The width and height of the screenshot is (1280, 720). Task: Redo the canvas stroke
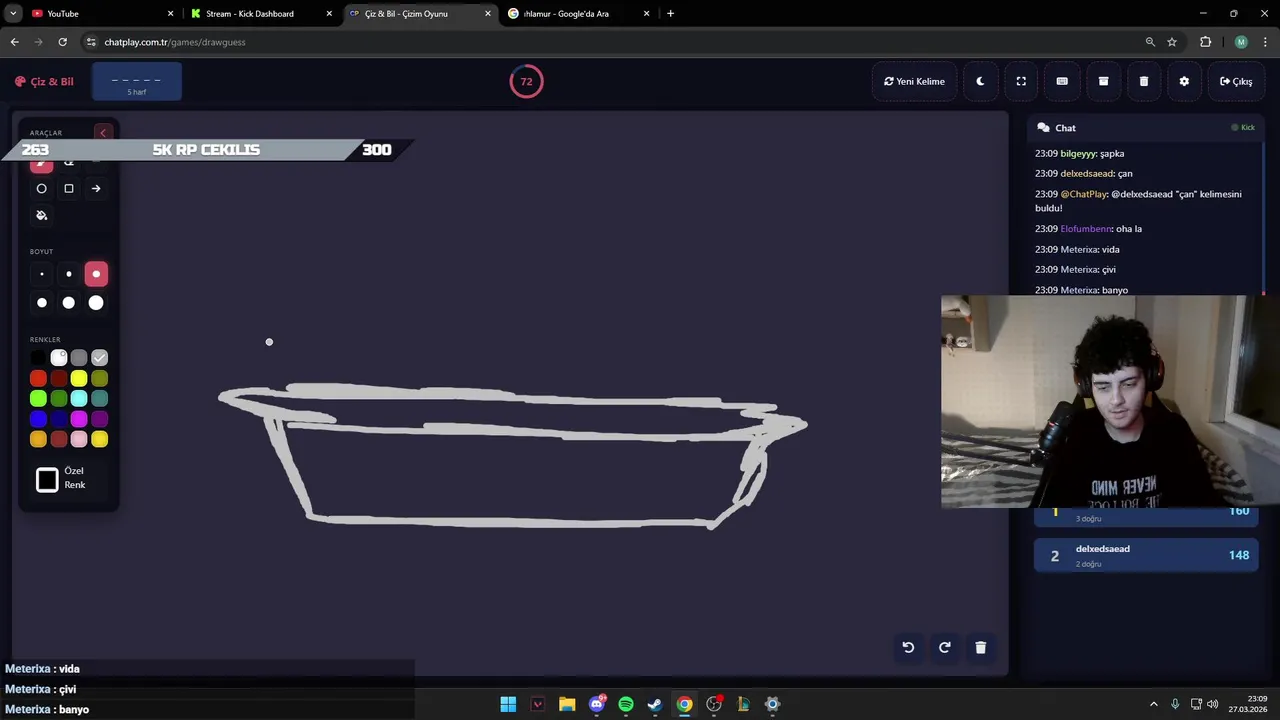pyautogui.click(x=944, y=647)
